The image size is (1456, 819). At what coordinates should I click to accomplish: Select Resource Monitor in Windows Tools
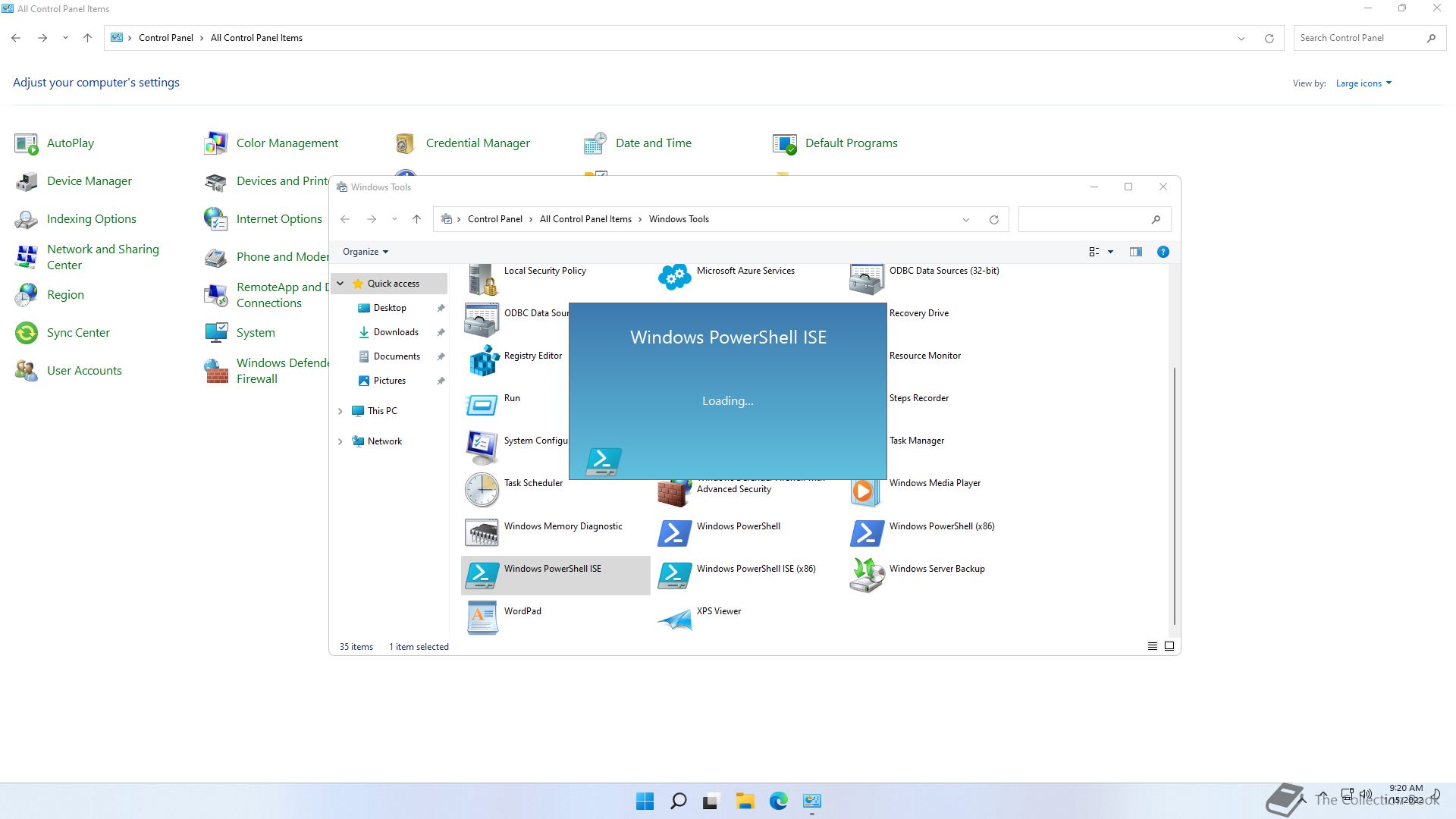pos(924,356)
